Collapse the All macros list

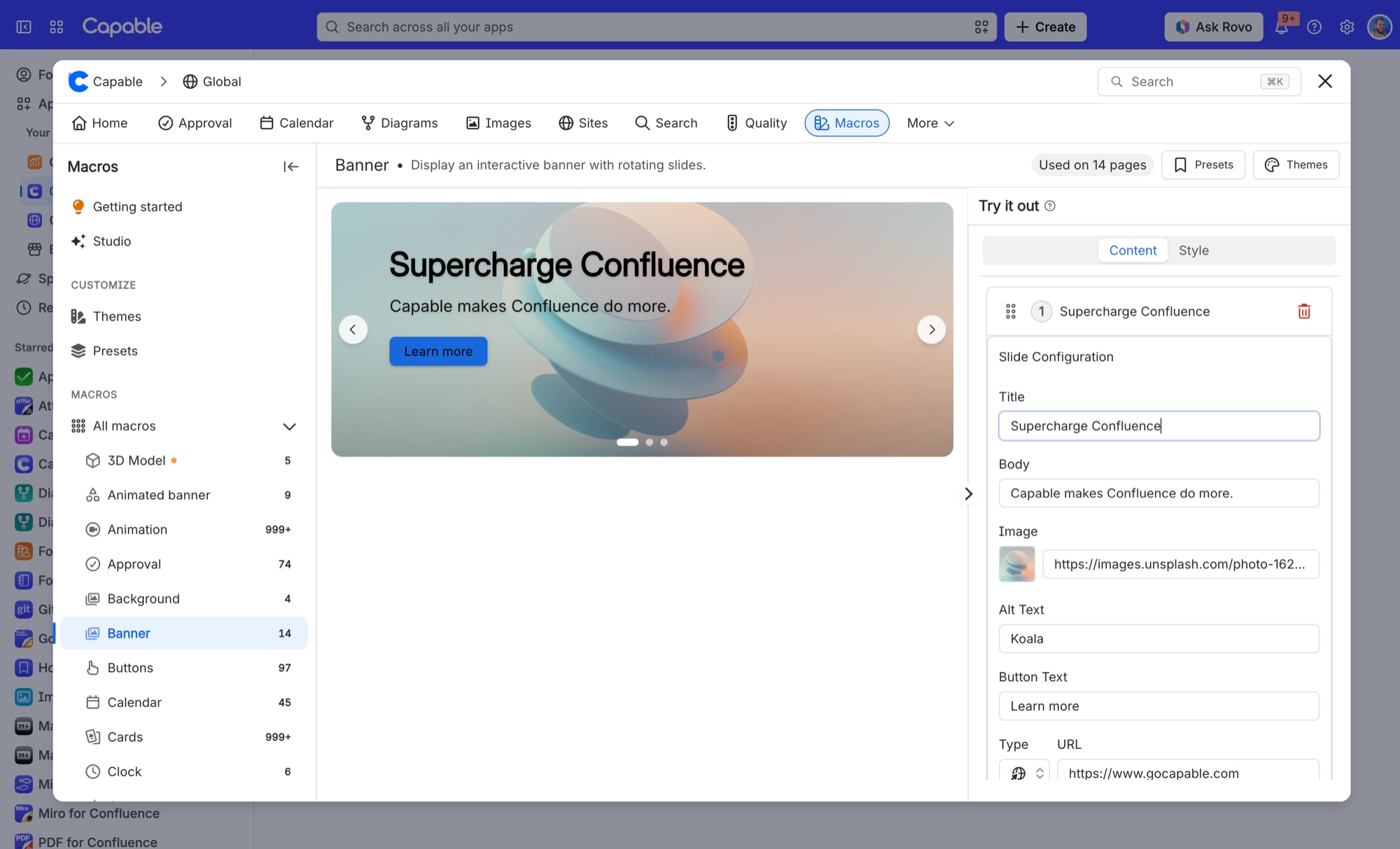pos(289,426)
